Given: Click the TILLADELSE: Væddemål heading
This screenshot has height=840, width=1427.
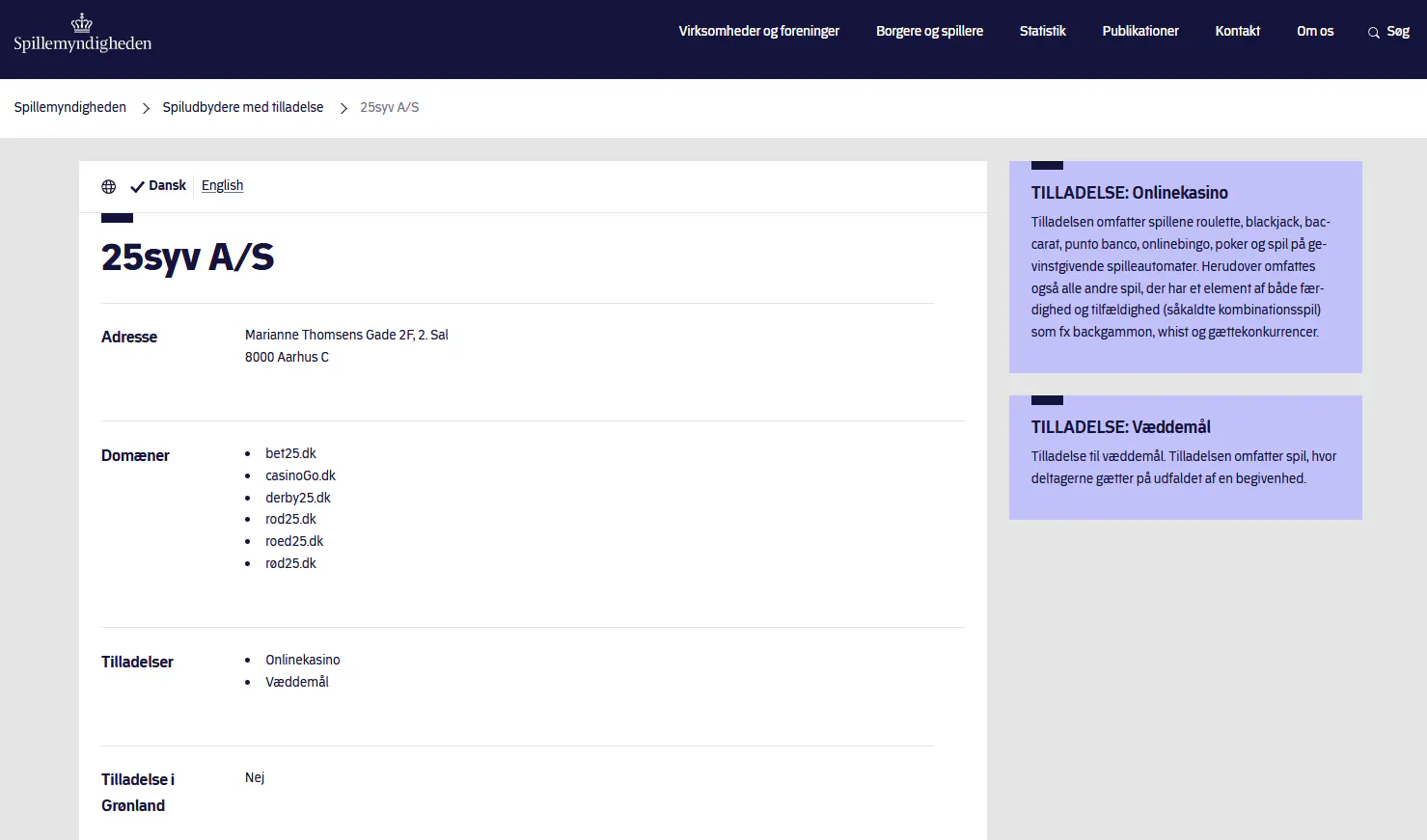Looking at the screenshot, I should 1120,427.
